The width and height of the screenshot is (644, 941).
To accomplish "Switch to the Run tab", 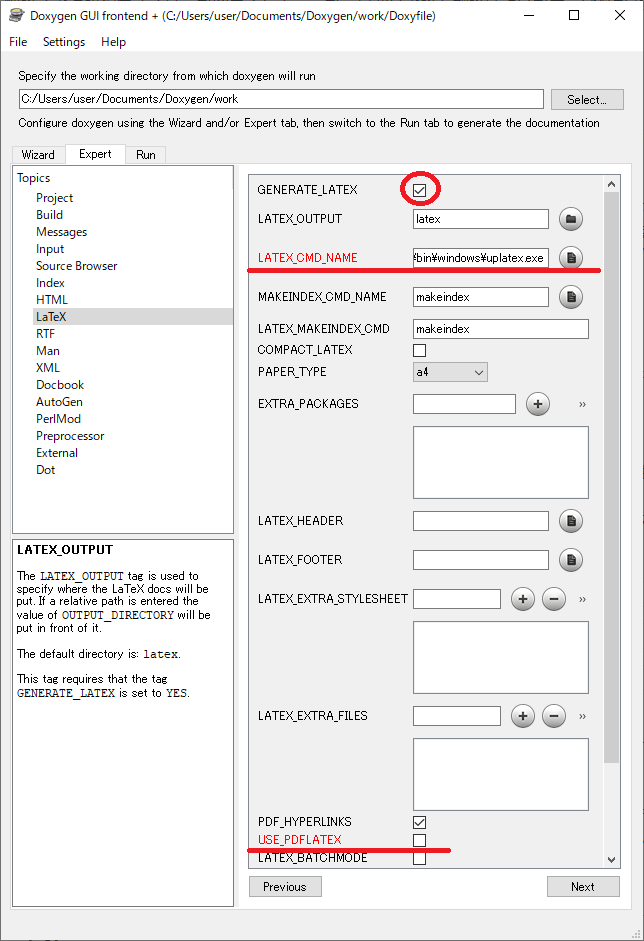I will coord(146,155).
